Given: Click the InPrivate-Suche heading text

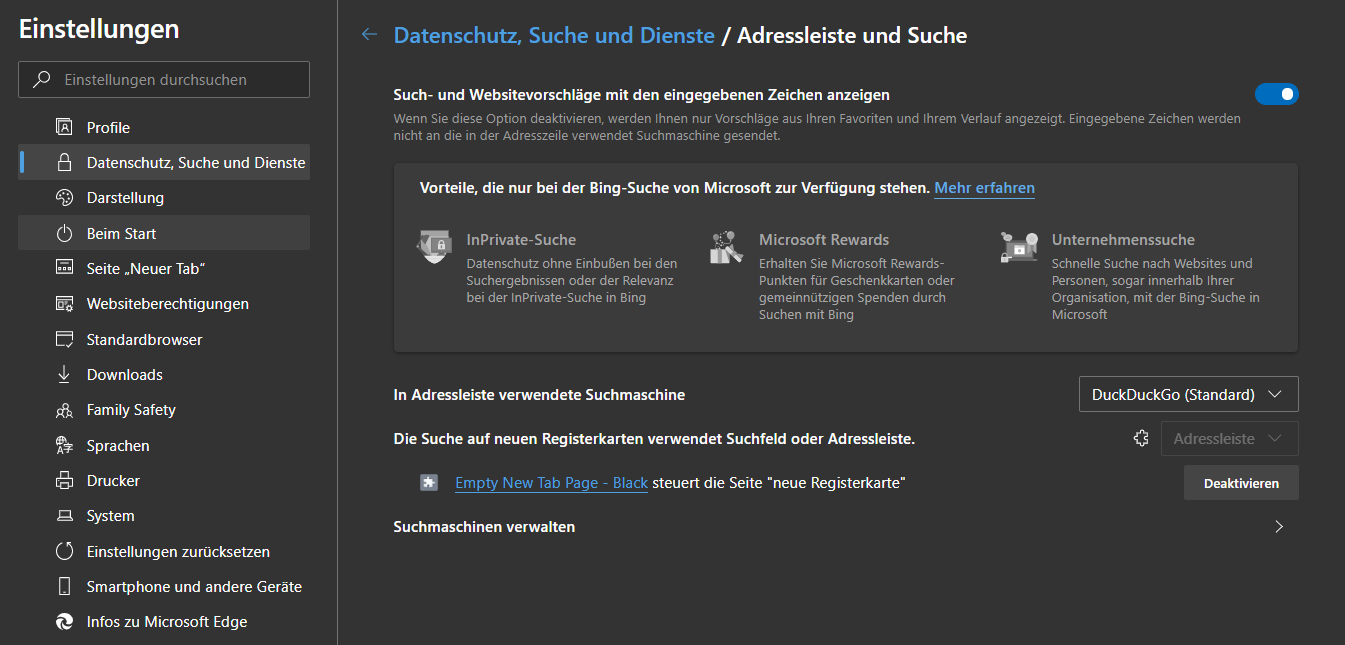Looking at the screenshot, I should coord(521,240).
